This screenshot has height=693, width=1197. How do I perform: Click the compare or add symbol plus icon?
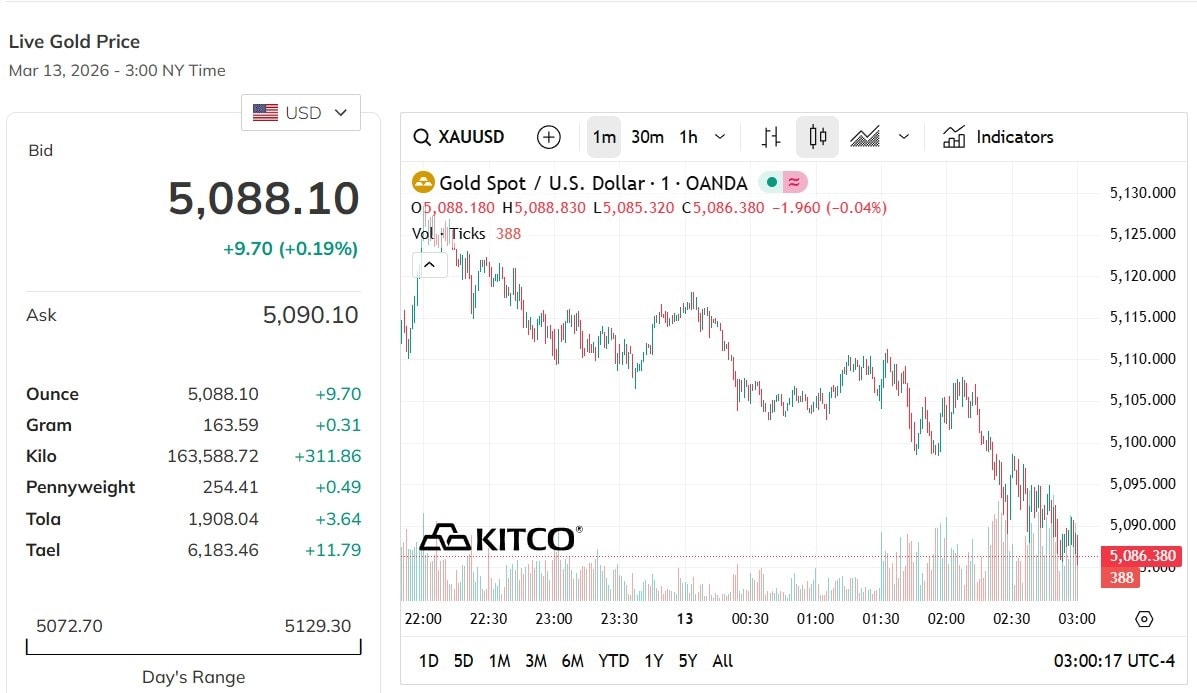coord(549,137)
